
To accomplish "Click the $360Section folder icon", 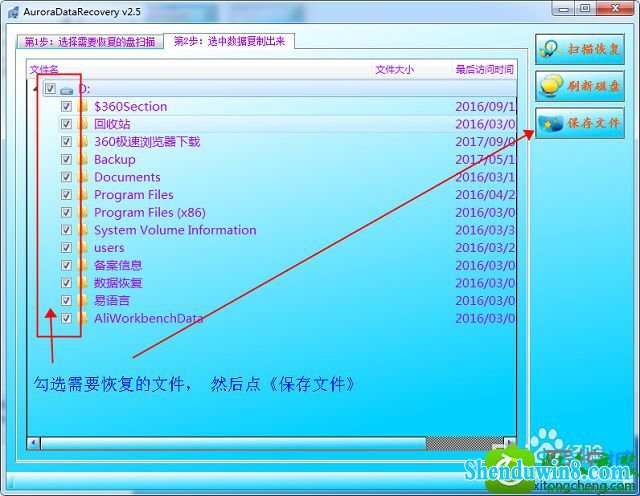I will click(82, 107).
